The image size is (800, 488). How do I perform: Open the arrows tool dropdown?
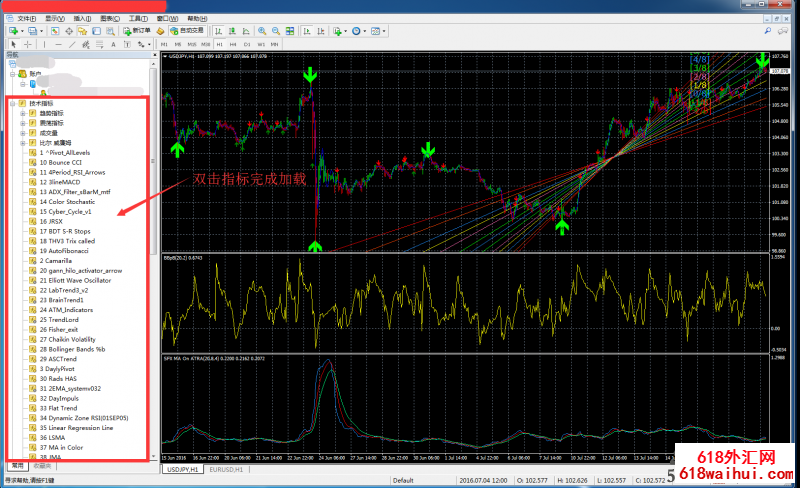pyautogui.click(x=149, y=44)
